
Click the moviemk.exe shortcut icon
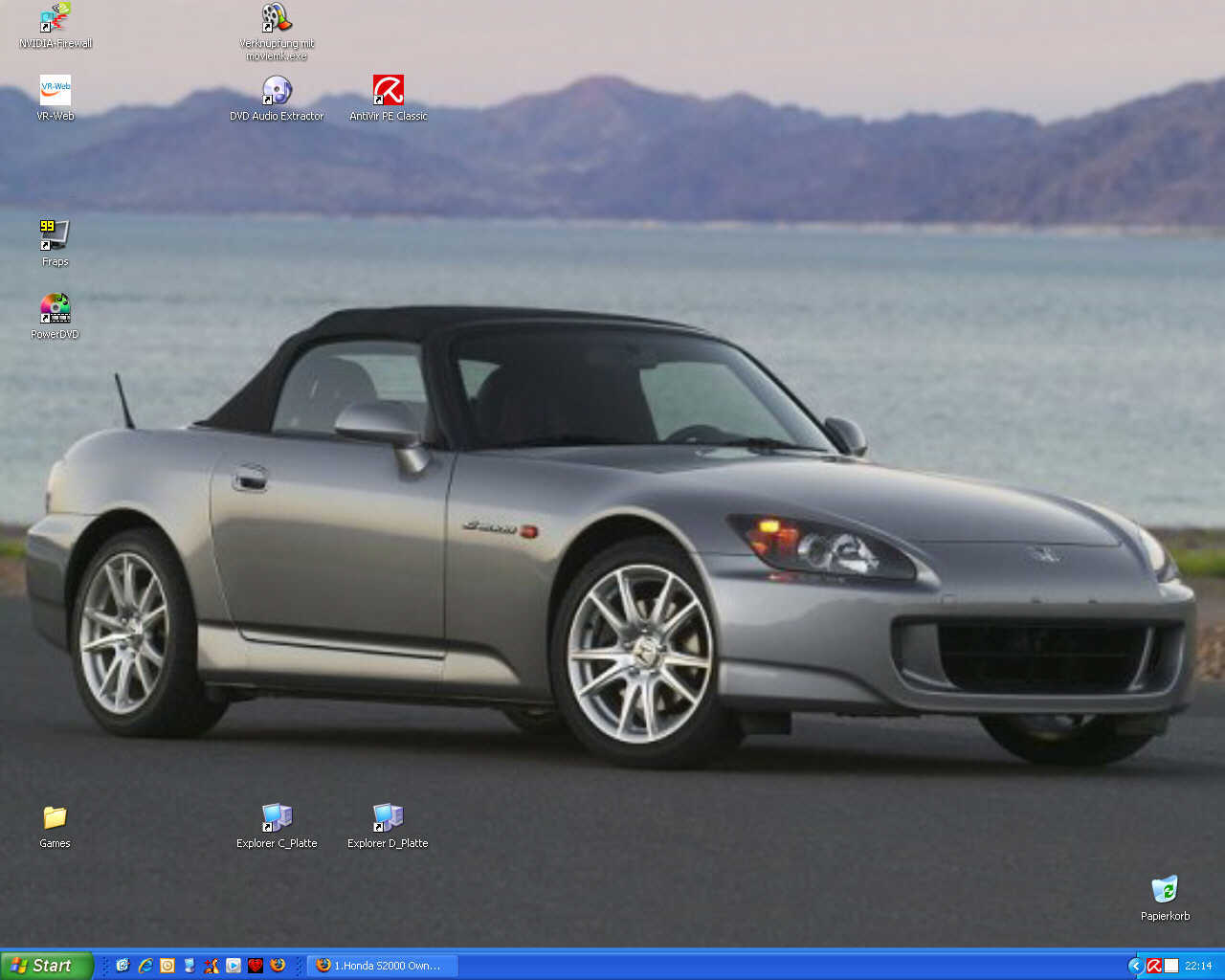pyautogui.click(x=277, y=19)
